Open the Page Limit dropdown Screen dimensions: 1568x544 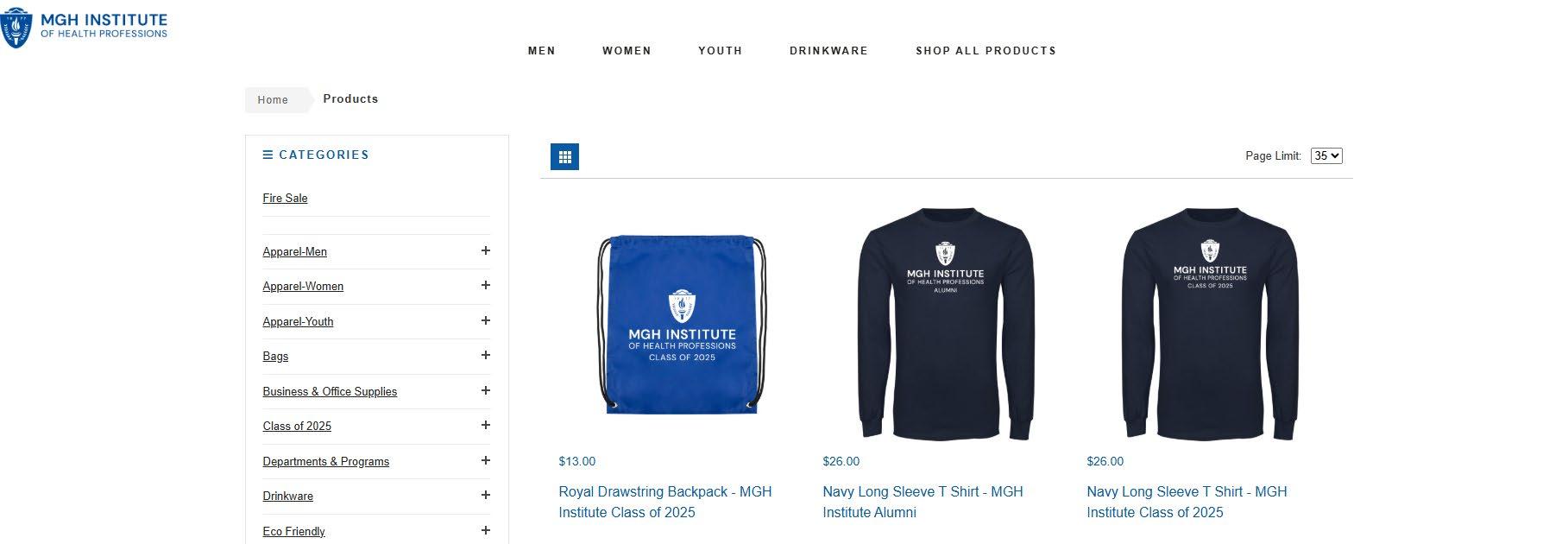pyautogui.click(x=1326, y=155)
